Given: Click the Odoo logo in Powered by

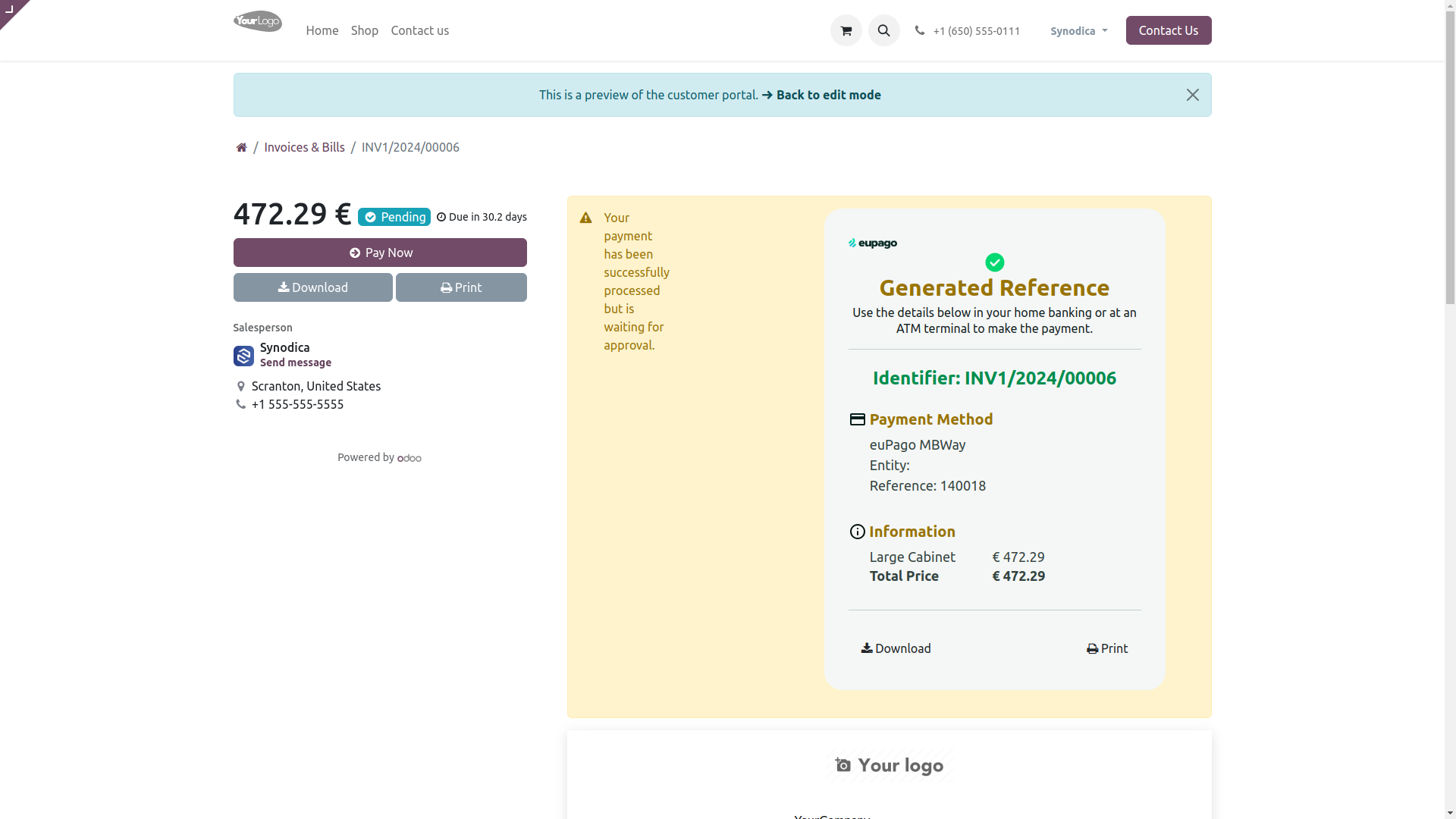Looking at the screenshot, I should coord(409,458).
